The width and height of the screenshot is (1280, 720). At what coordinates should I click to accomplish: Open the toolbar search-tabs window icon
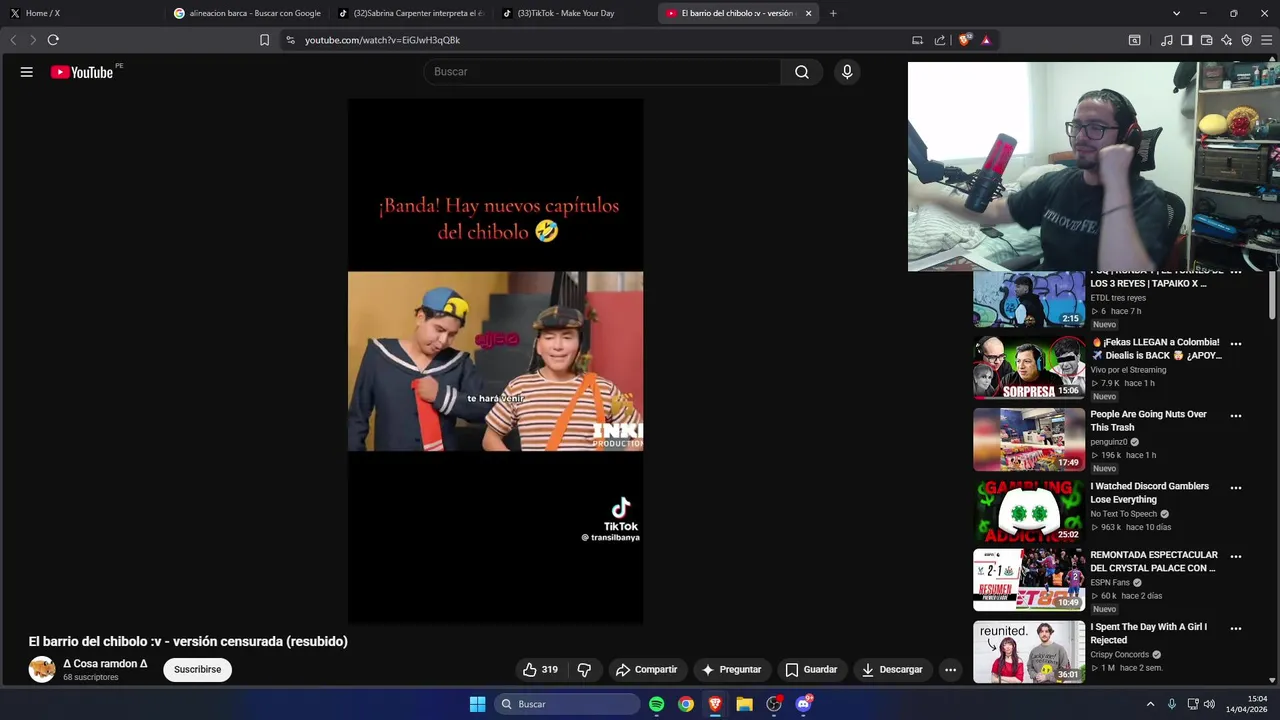pos(1134,40)
